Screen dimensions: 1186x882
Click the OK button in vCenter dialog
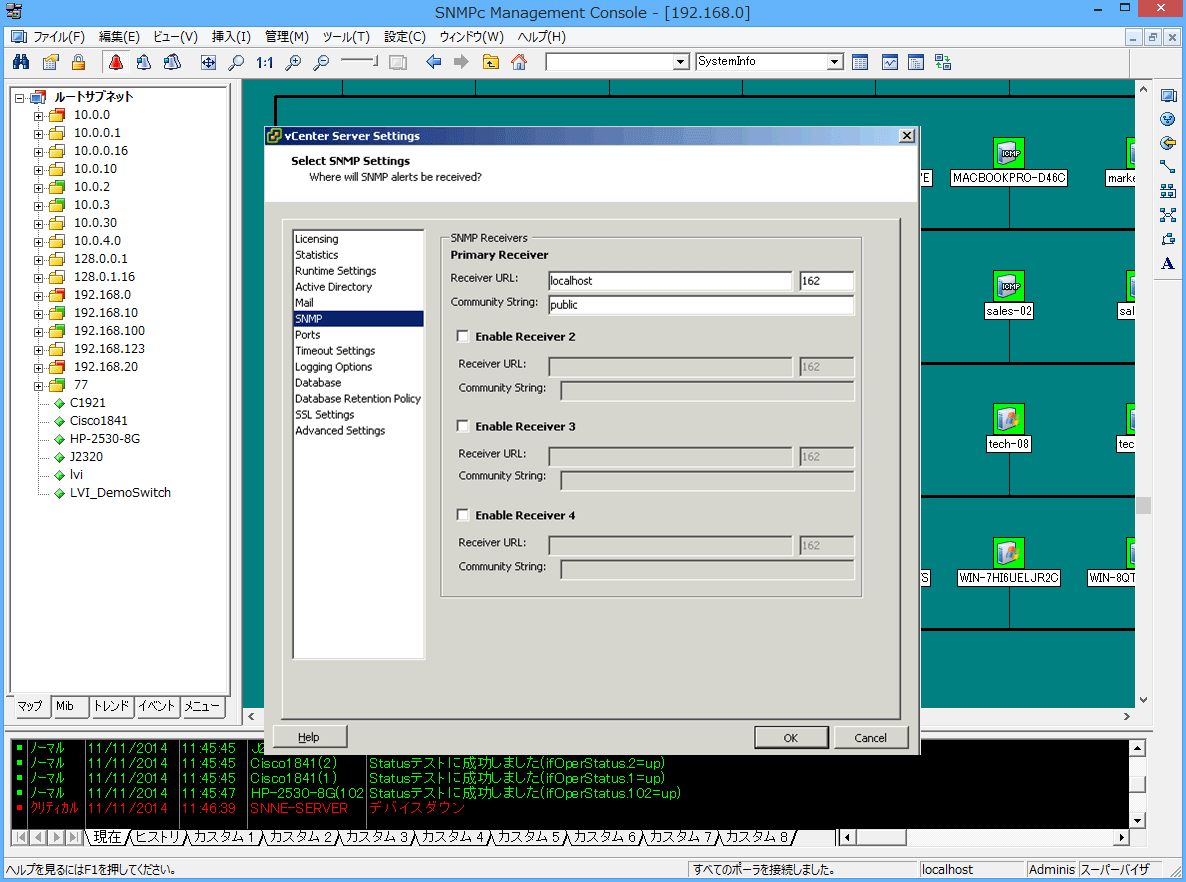(790, 738)
